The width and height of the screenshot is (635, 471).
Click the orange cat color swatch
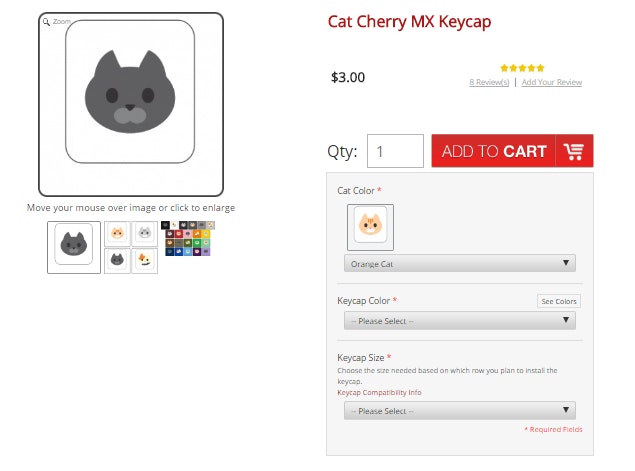[370, 227]
